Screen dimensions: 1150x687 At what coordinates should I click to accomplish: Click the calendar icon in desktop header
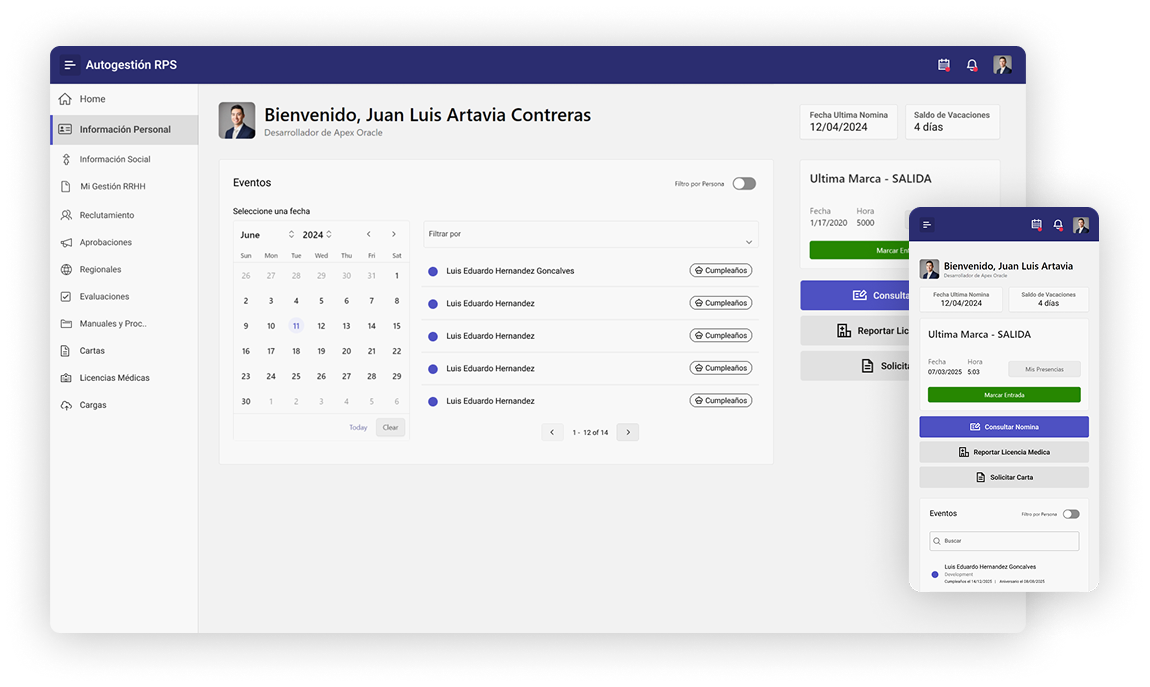pos(943,65)
